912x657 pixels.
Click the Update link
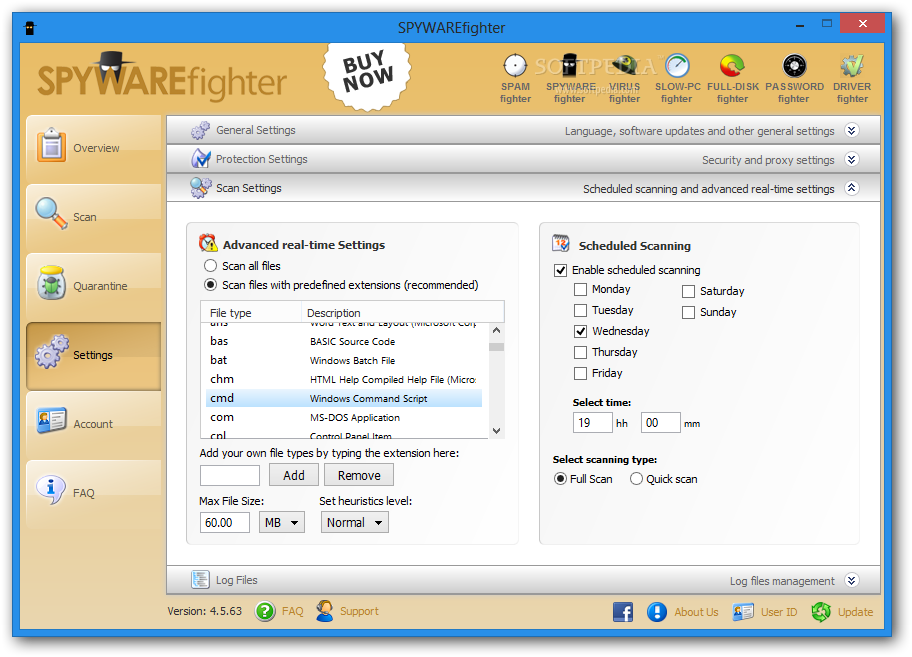coord(855,612)
